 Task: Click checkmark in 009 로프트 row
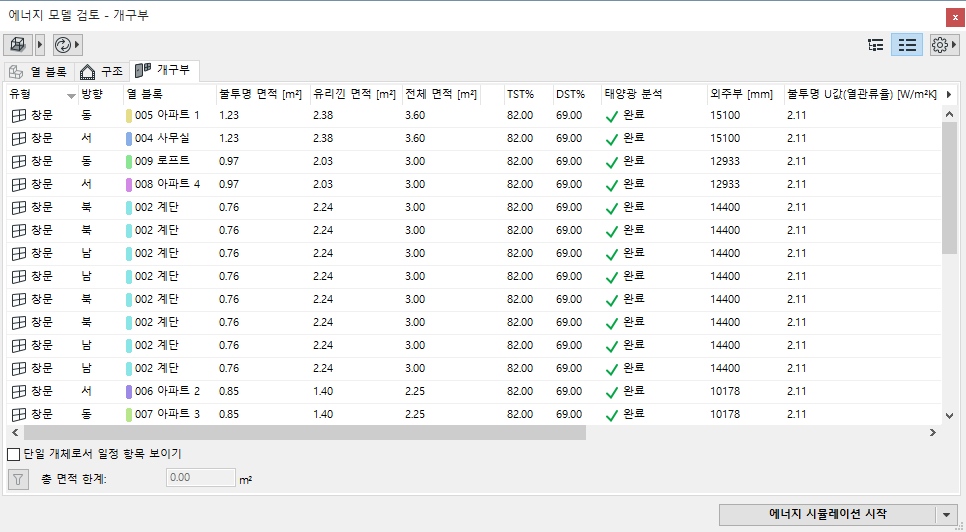coord(611,163)
